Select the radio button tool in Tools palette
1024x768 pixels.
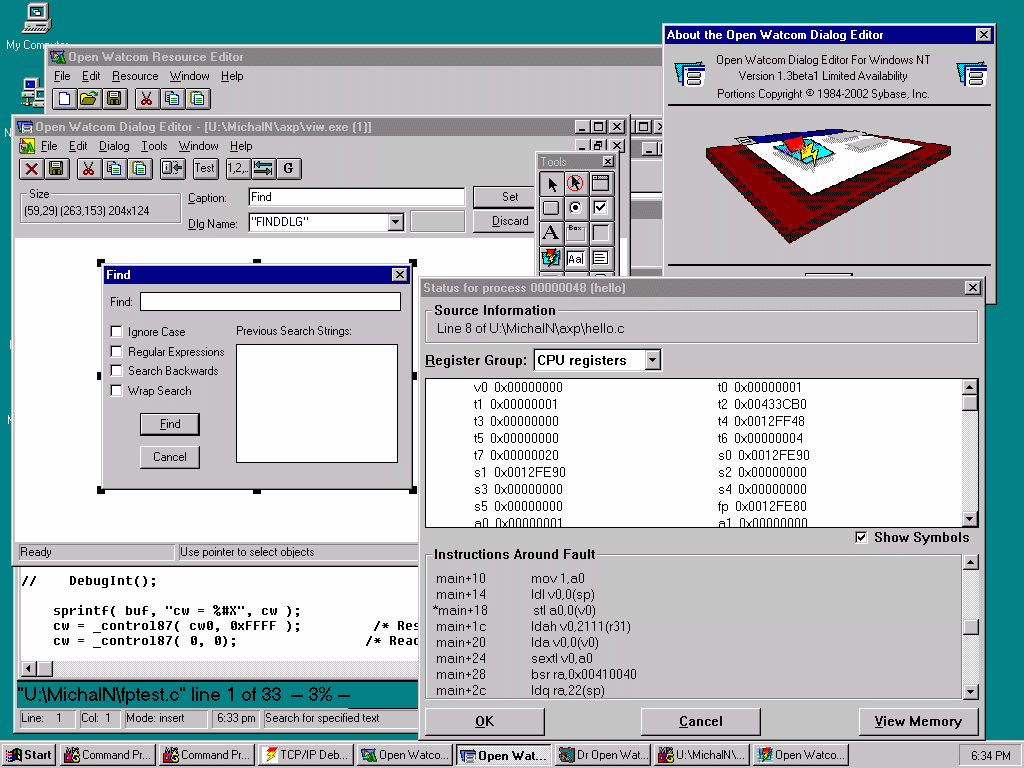(x=575, y=208)
